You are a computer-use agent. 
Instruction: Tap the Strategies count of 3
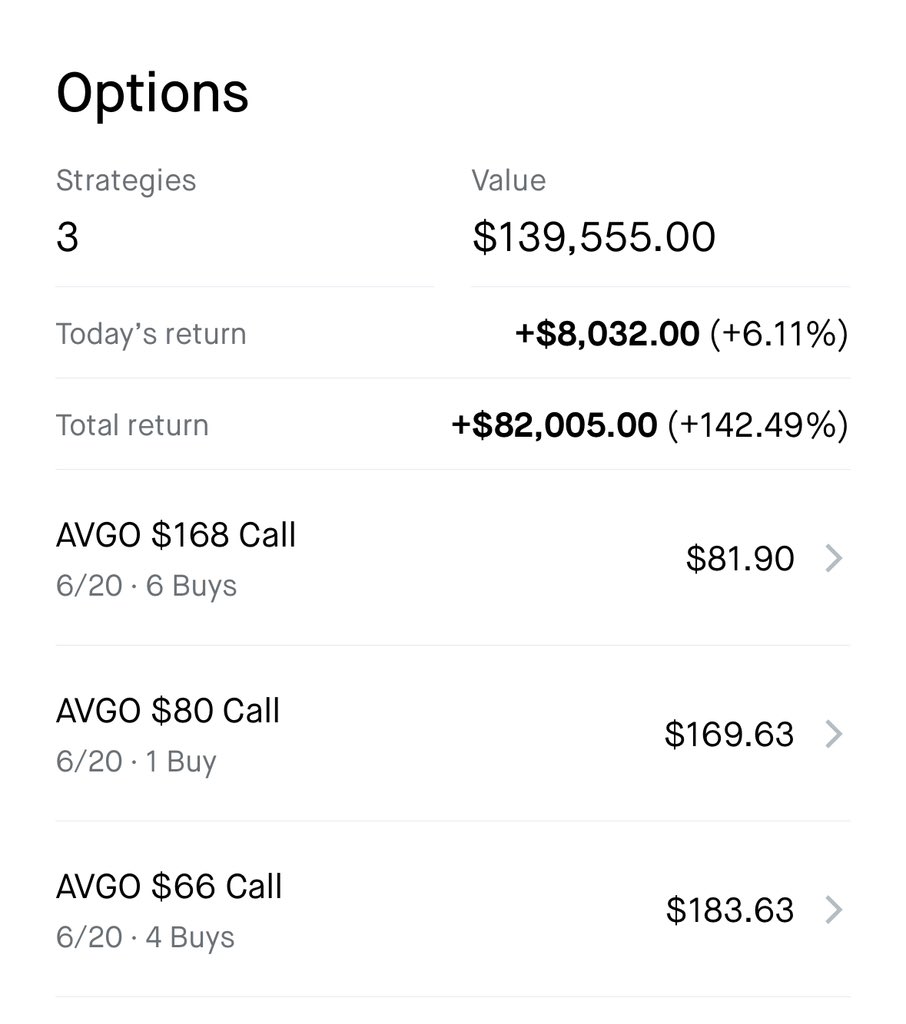(67, 238)
